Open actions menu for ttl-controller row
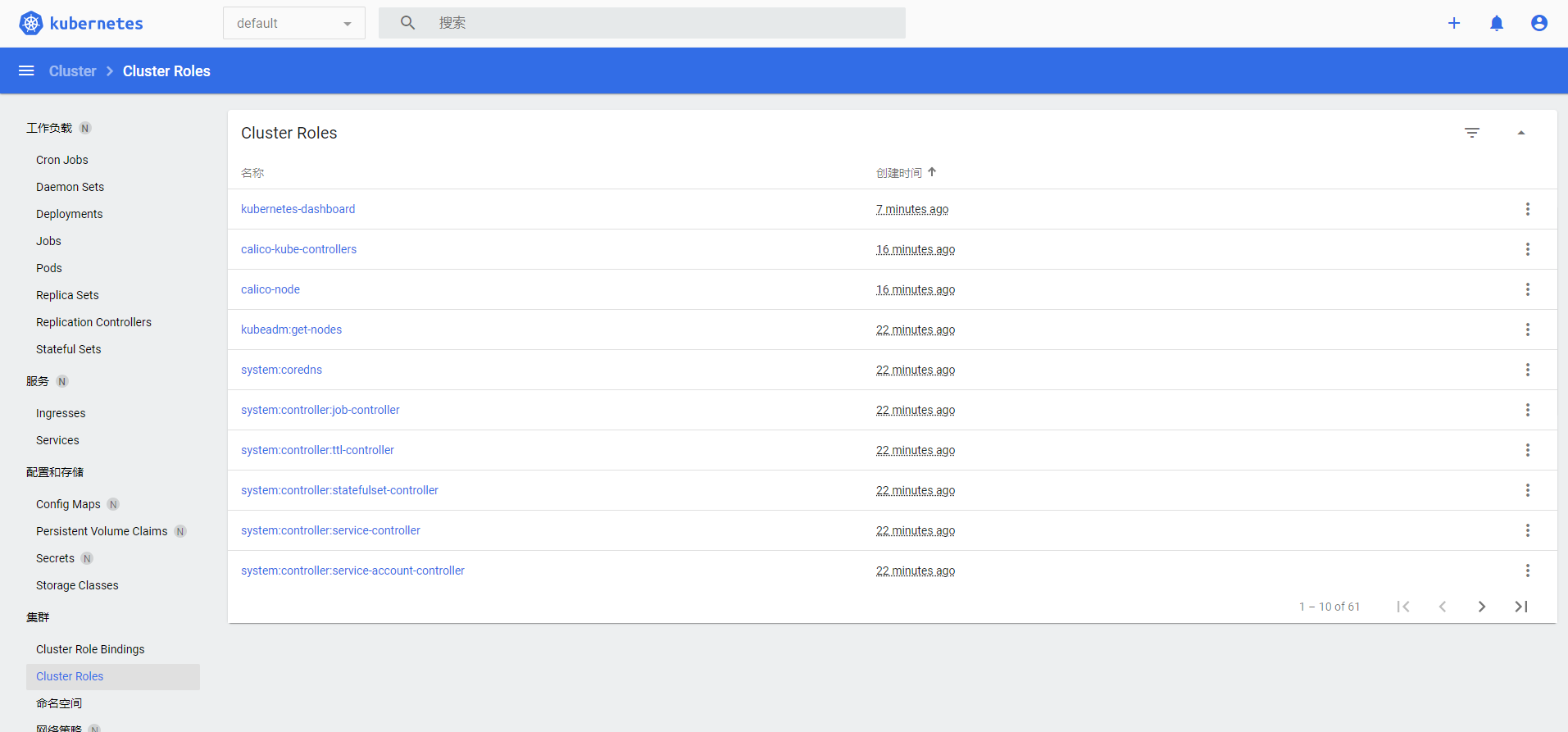 coord(1528,450)
